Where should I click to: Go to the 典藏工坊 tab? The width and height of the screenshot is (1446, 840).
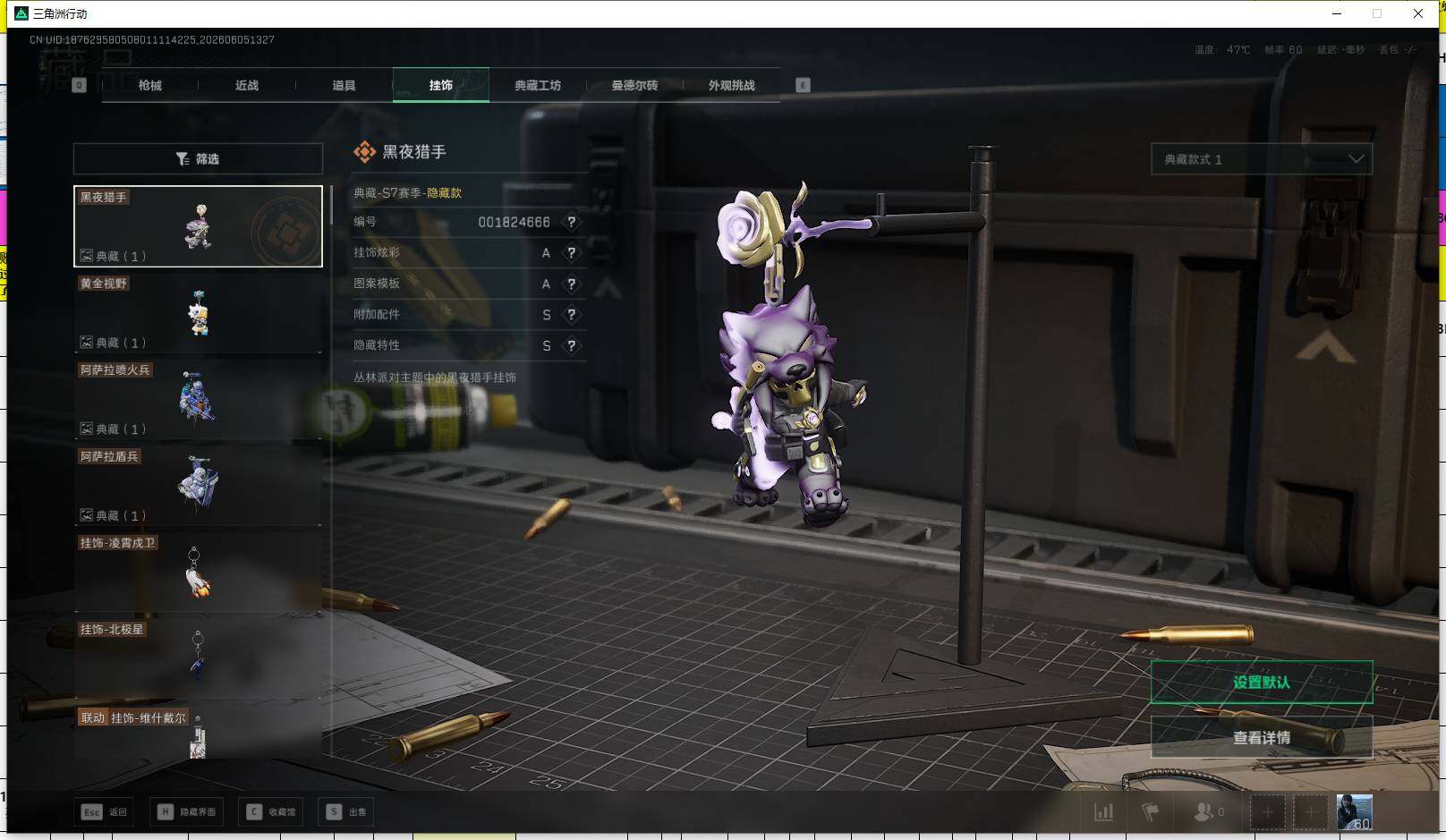(x=538, y=85)
